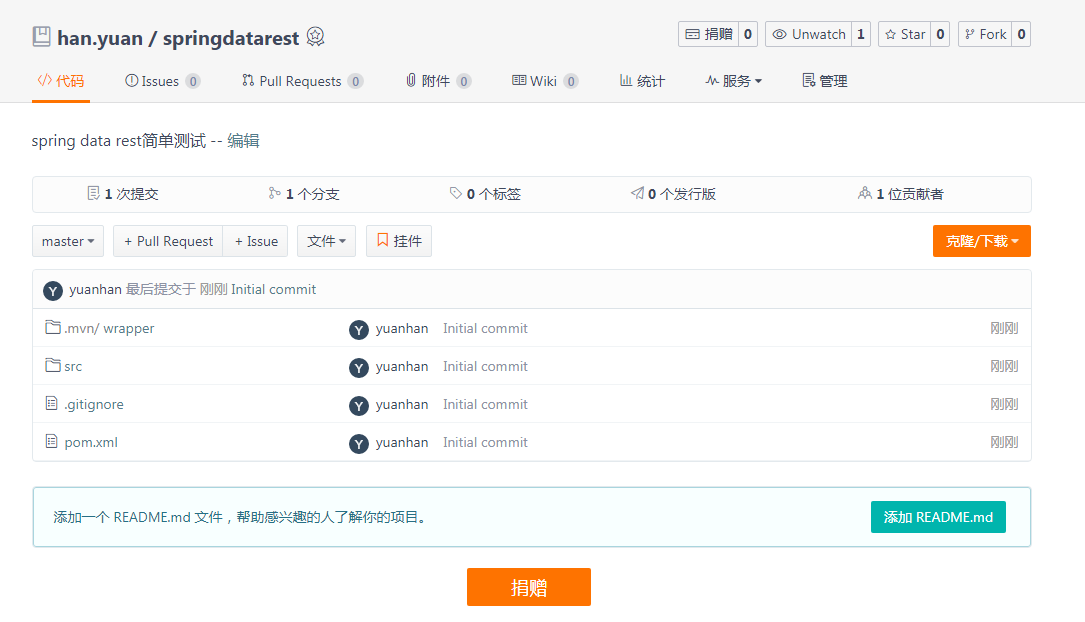Switch to the Wiki tab
This screenshot has height=622, width=1085.
(x=545, y=81)
